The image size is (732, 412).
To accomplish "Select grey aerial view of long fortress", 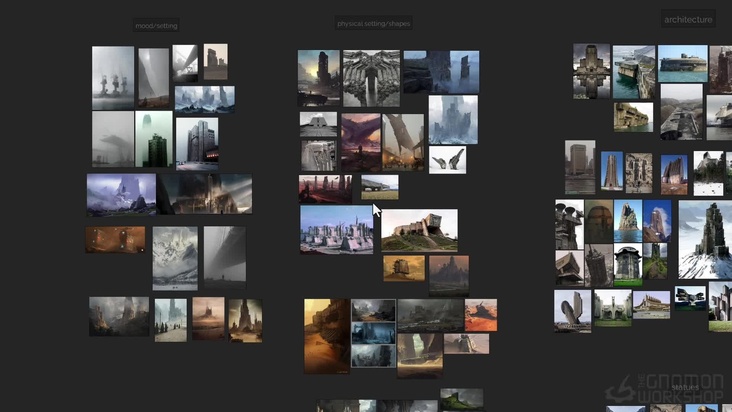I will 682,112.
